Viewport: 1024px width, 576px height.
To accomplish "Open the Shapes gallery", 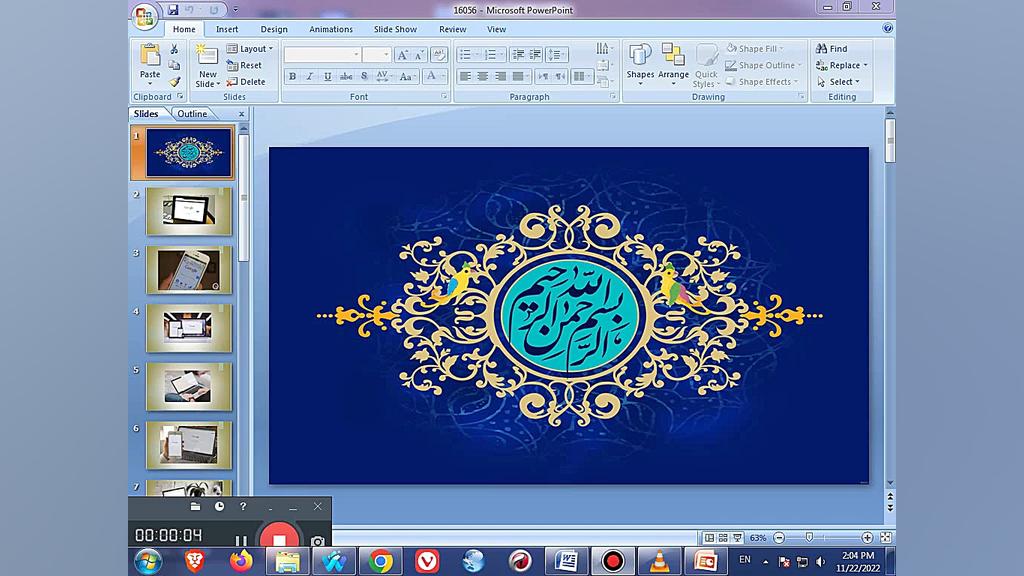I will (x=640, y=65).
